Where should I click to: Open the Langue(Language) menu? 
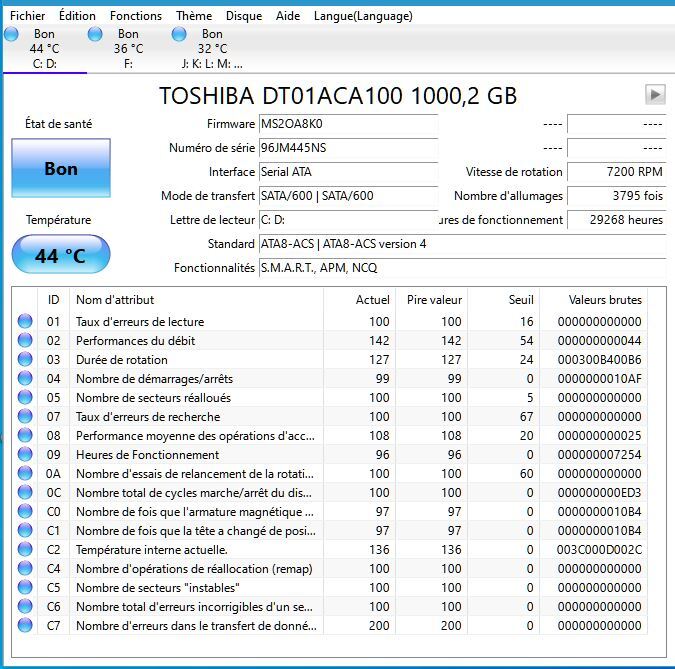click(362, 16)
